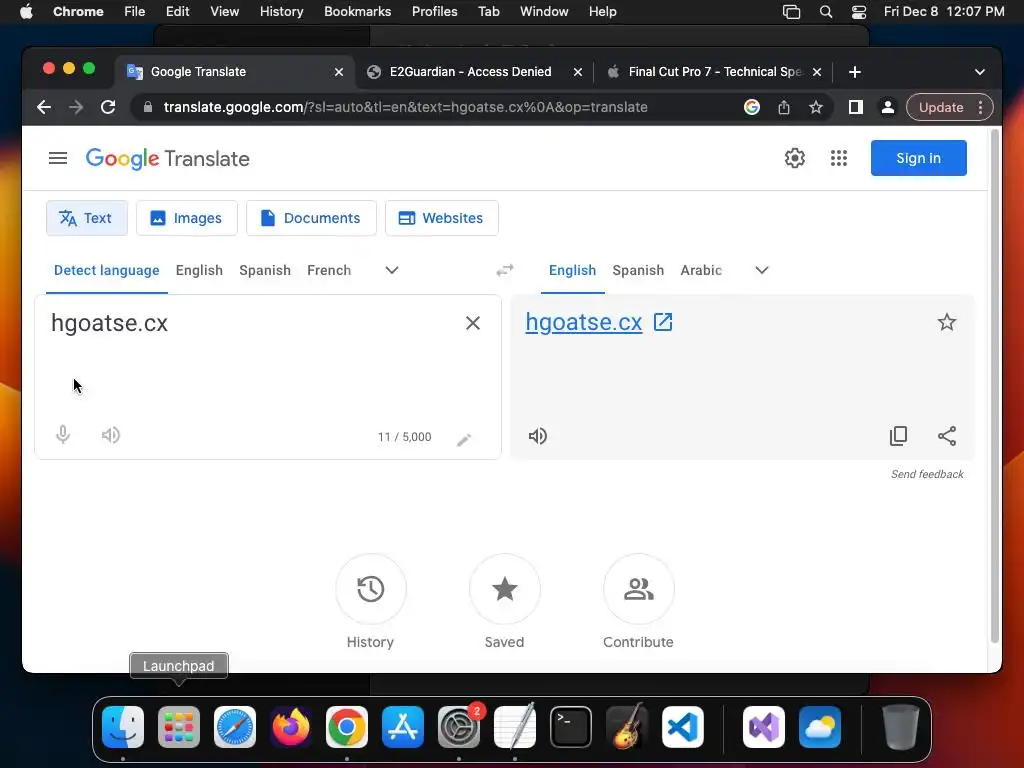The width and height of the screenshot is (1024, 768).
Task: Switch to the Final Cut Pro 7 tab
Action: pyautogui.click(x=714, y=72)
